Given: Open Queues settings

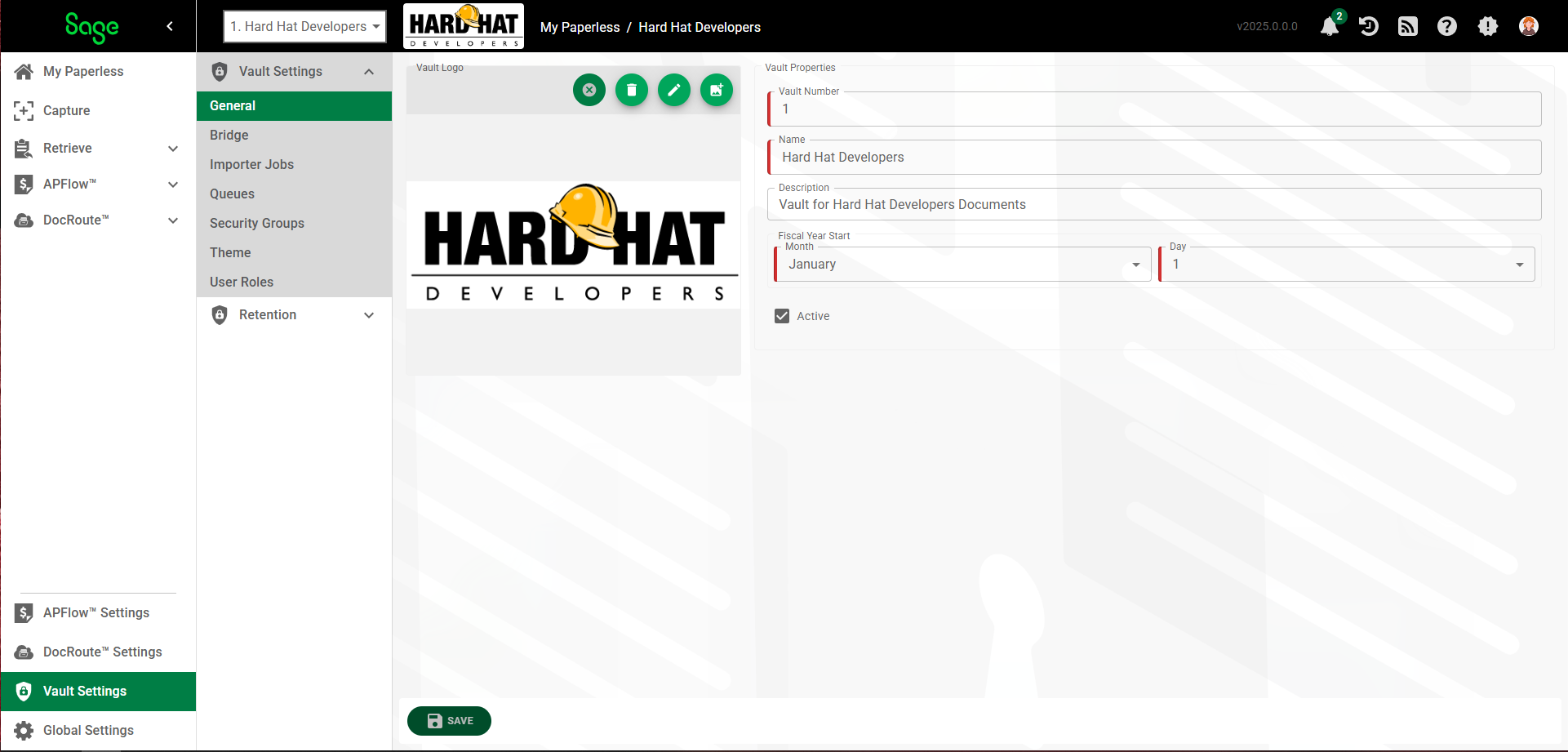Looking at the screenshot, I should point(294,194).
